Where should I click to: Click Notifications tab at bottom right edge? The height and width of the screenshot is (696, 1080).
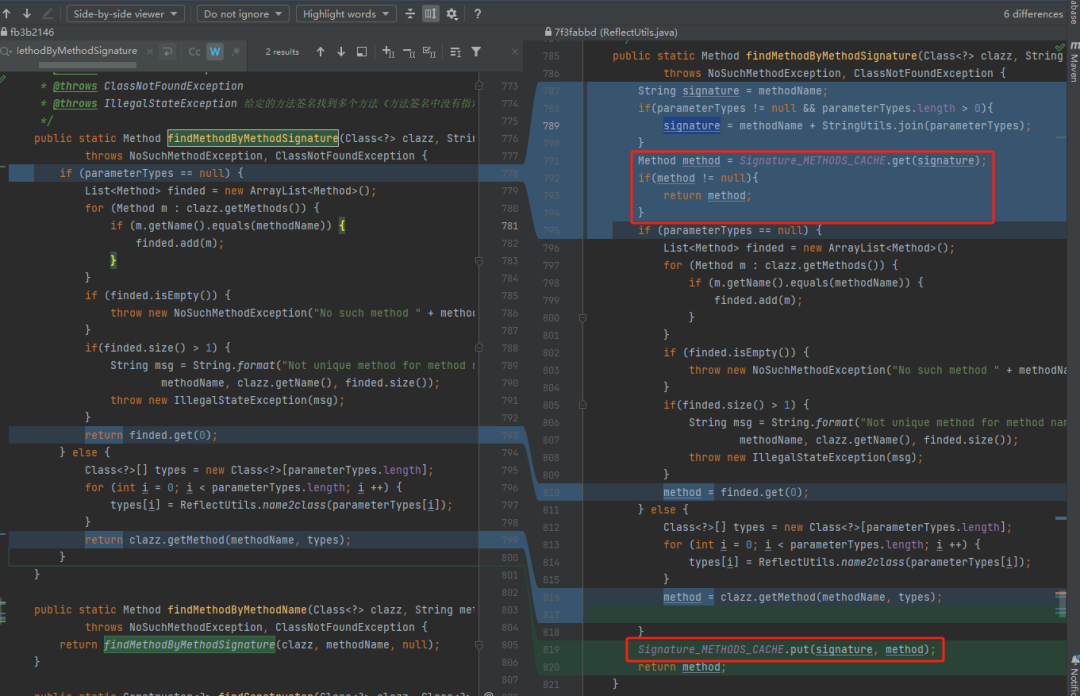[x=1074, y=675]
